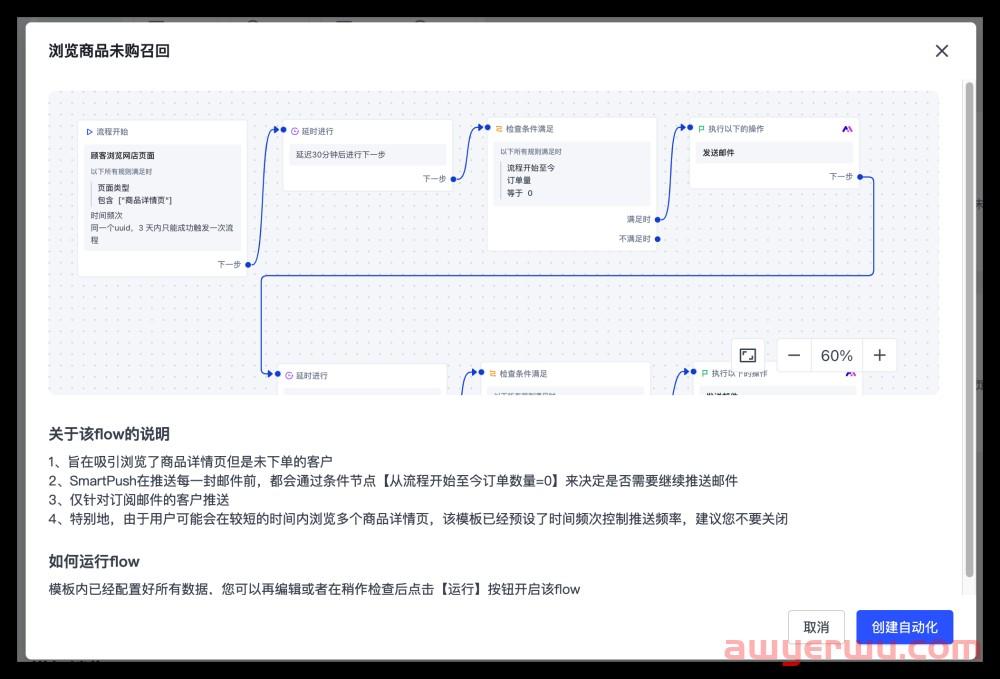Image resolution: width=1000 pixels, height=679 pixels.
Task: Click the clock icon of the lower 延时进行 node
Action: [289, 376]
